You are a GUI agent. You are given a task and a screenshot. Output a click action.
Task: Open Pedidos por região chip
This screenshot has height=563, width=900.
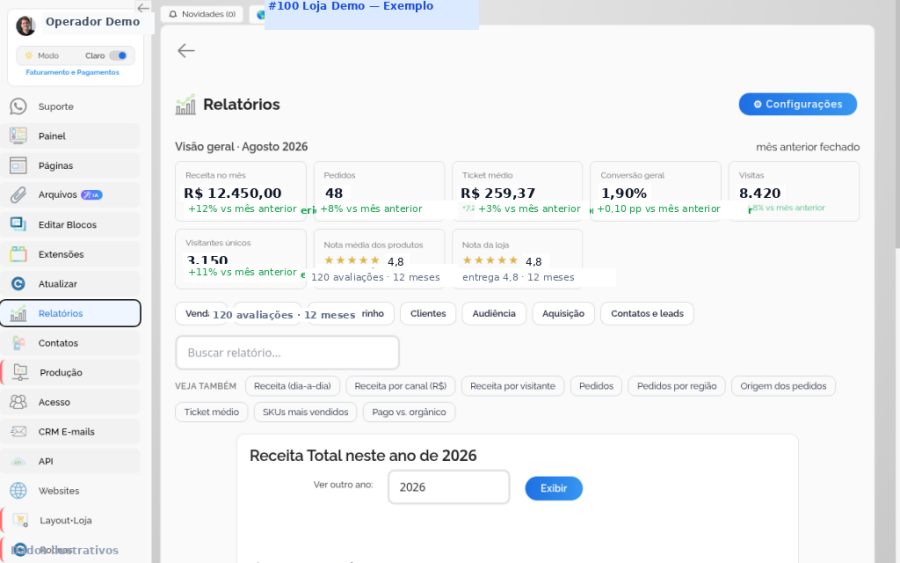tap(677, 386)
